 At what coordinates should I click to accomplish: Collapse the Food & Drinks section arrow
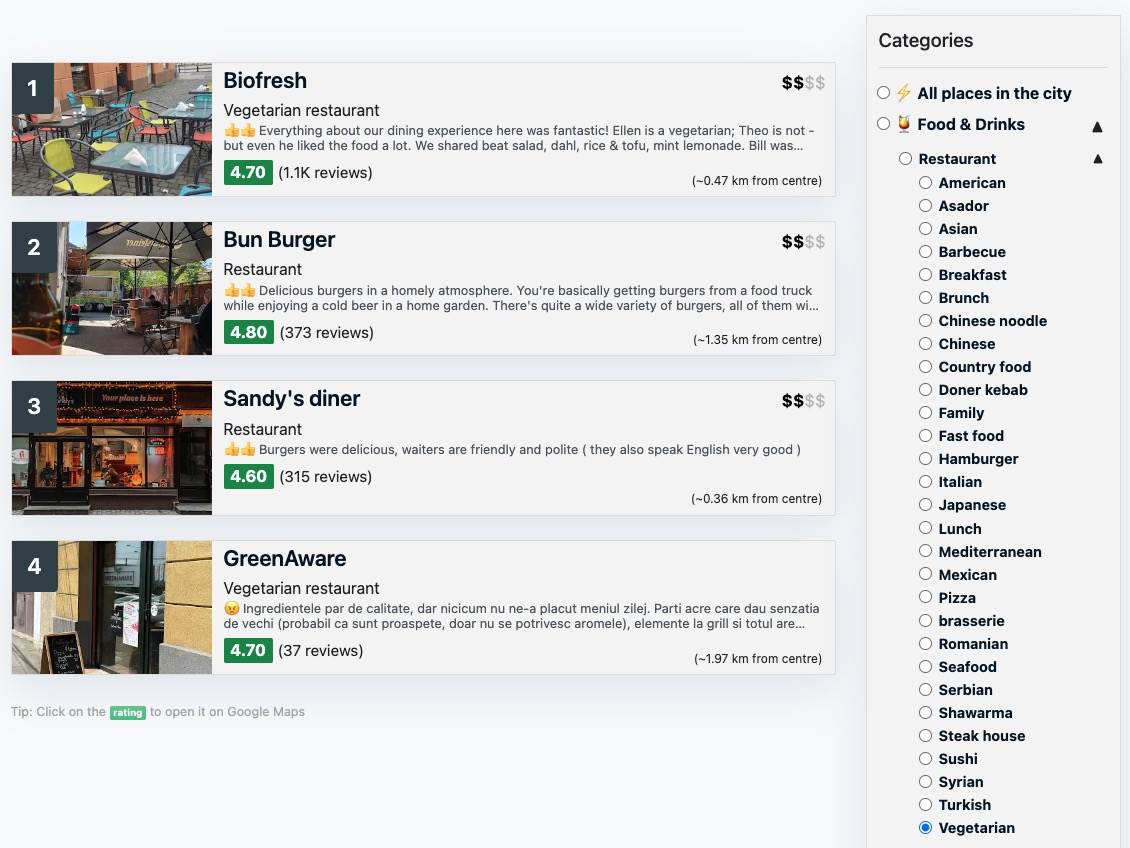(1097, 126)
